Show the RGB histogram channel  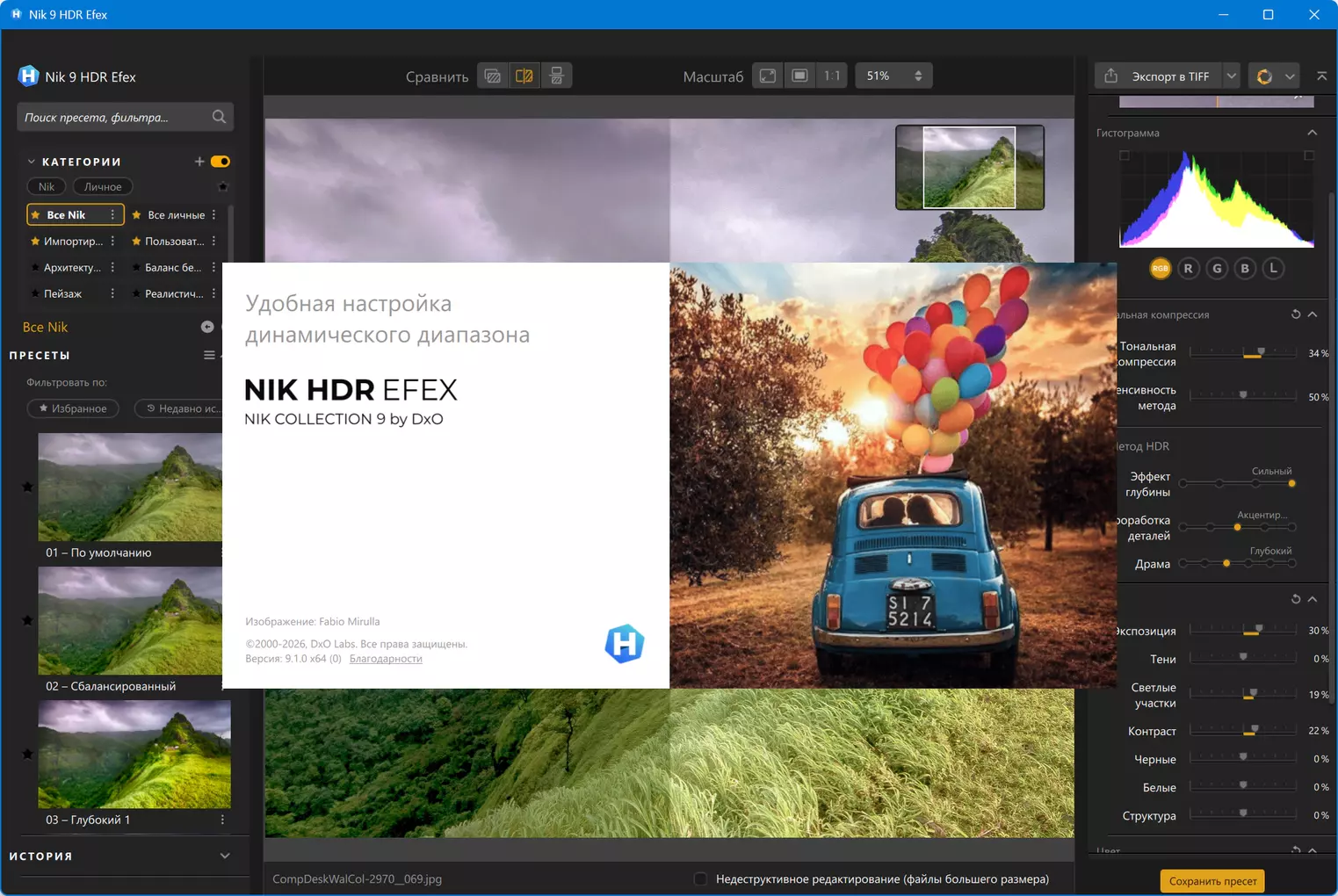1161,269
